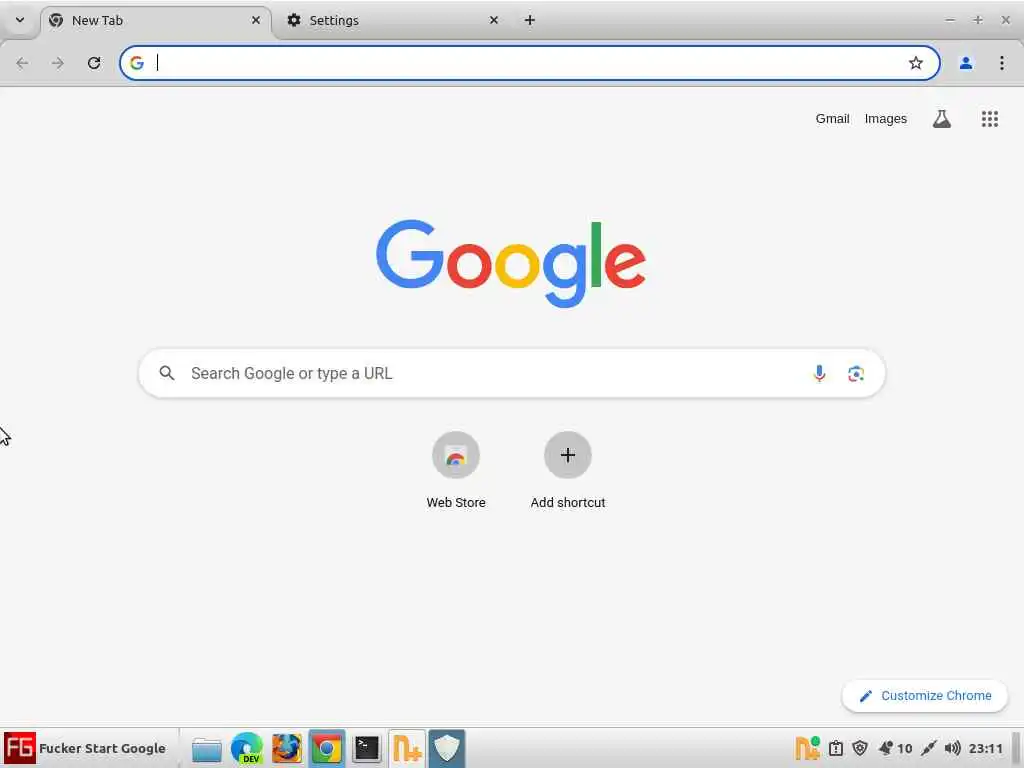The height and width of the screenshot is (768, 1024).
Task: Click the Google logo
Action: coord(511,263)
